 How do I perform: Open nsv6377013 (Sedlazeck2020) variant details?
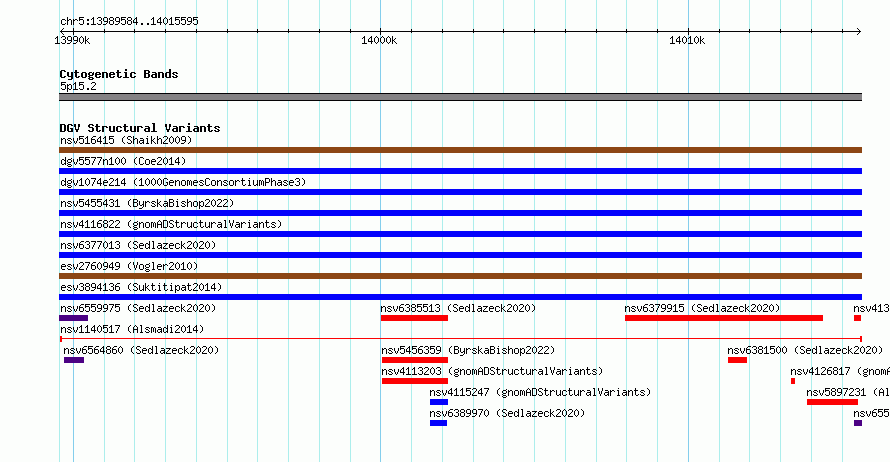[x=138, y=245]
